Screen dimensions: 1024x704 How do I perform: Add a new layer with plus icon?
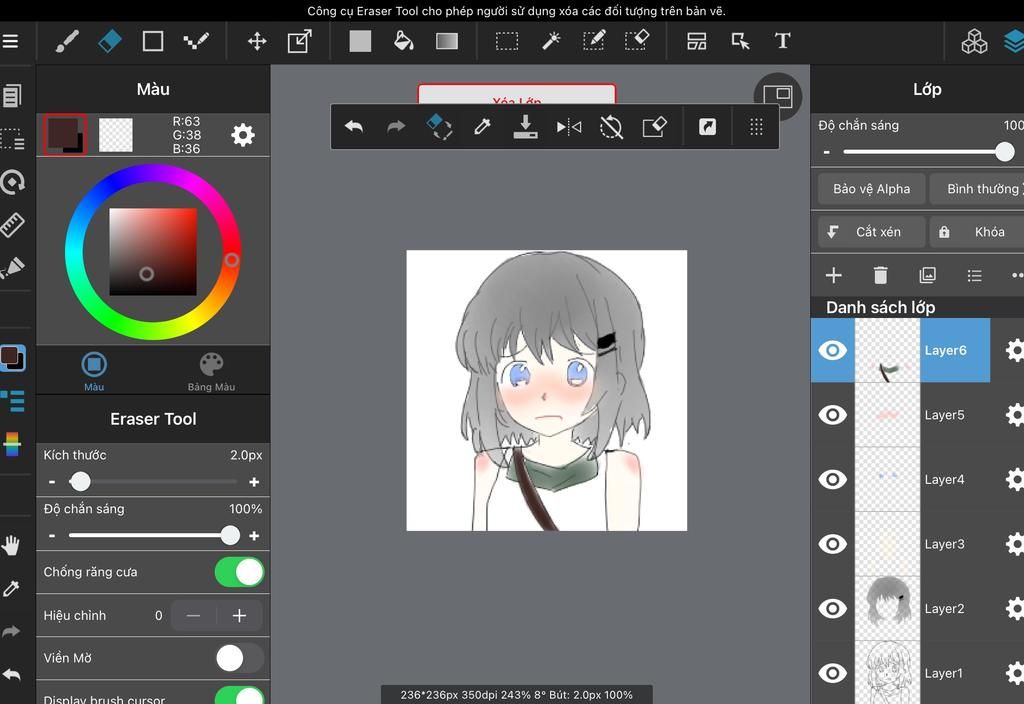(833, 275)
